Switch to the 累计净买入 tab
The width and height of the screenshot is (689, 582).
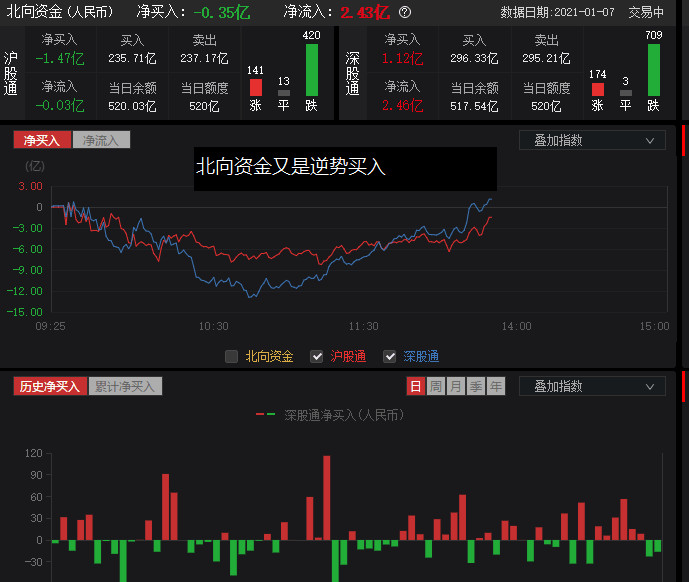(125, 386)
